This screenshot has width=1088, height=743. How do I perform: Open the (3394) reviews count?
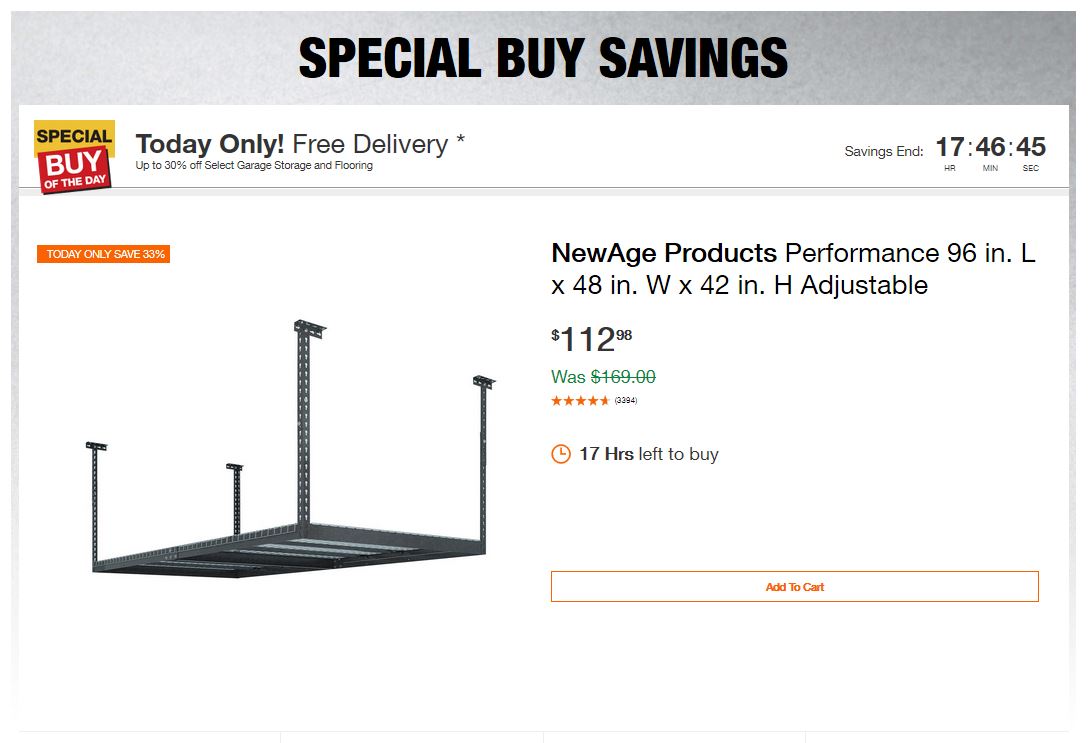pyautogui.click(x=626, y=401)
